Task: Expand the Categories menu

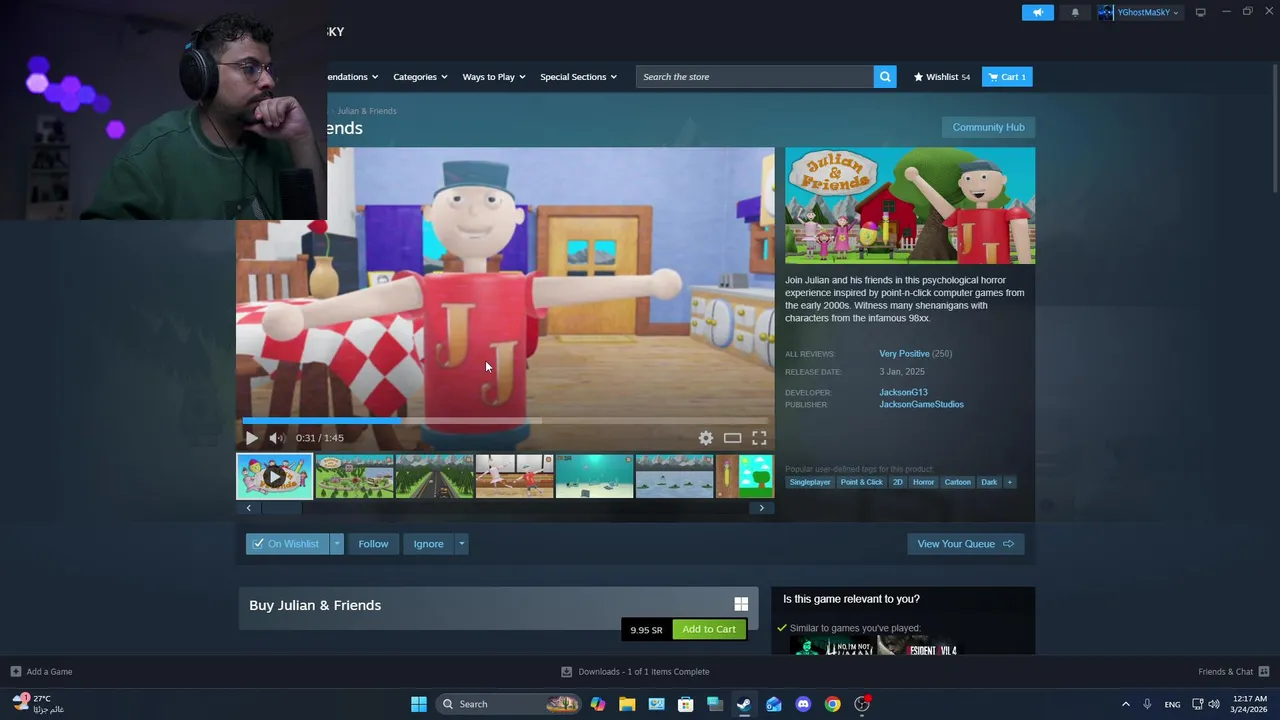Action: 420,77
